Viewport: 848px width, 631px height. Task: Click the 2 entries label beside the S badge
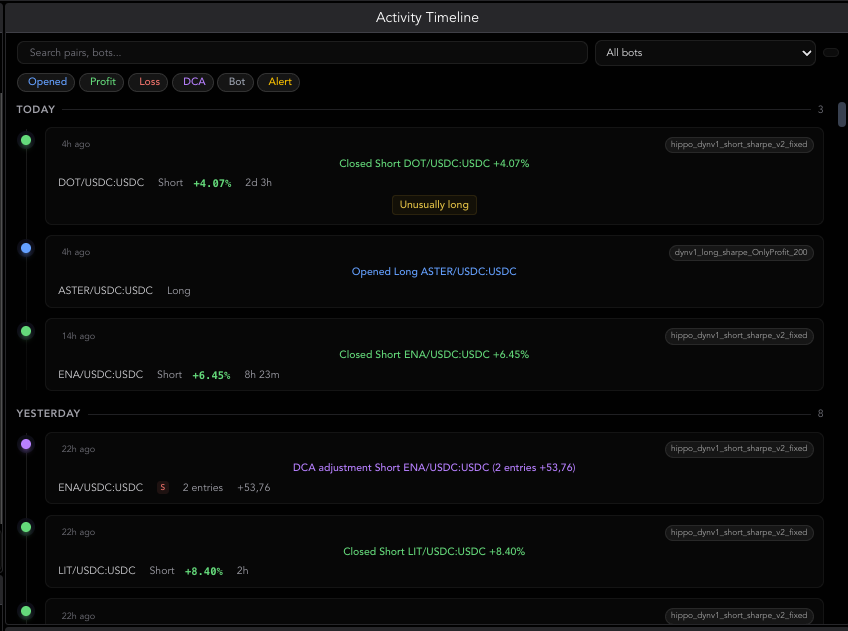(x=203, y=488)
